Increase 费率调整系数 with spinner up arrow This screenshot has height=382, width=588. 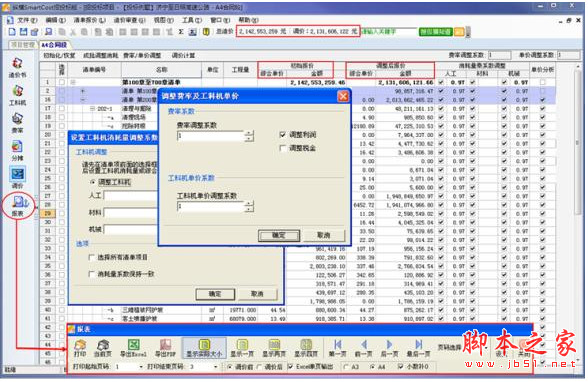click(249, 133)
